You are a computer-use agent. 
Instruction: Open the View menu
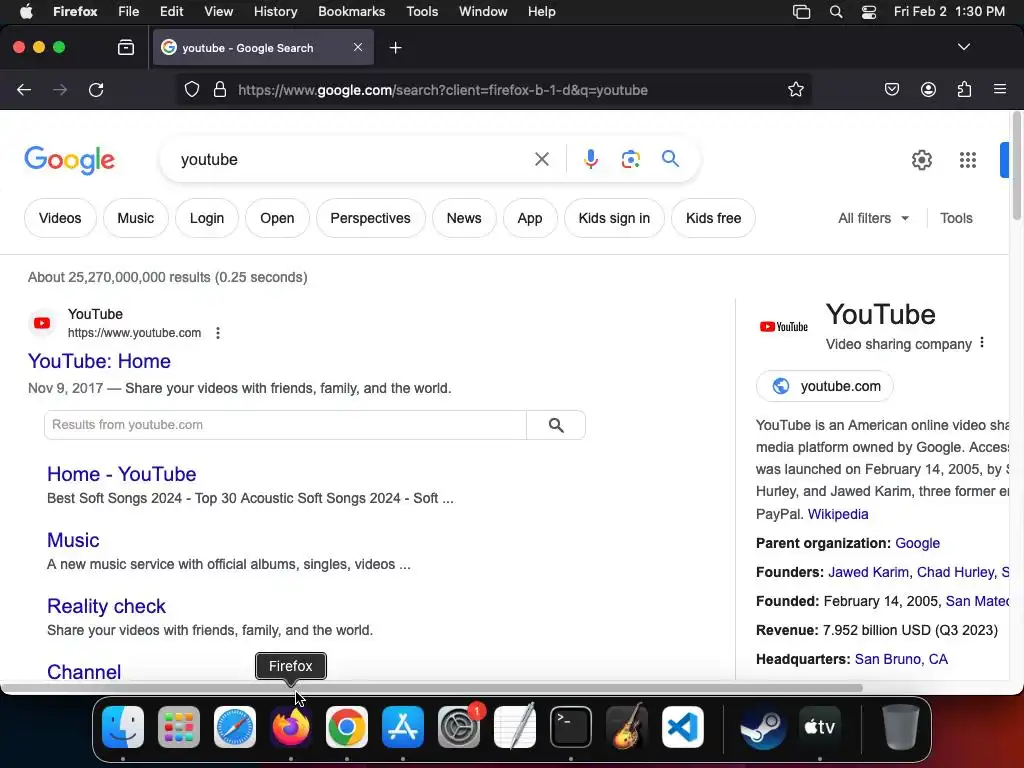pos(218,12)
